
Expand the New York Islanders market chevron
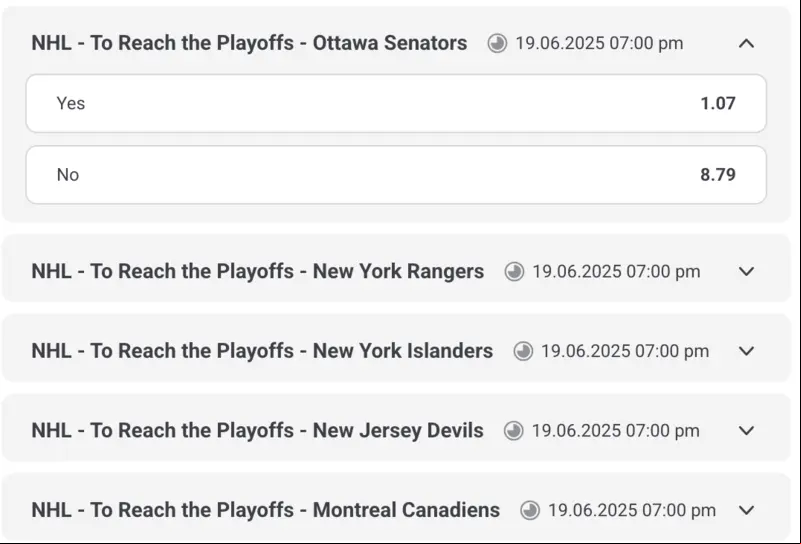point(746,351)
